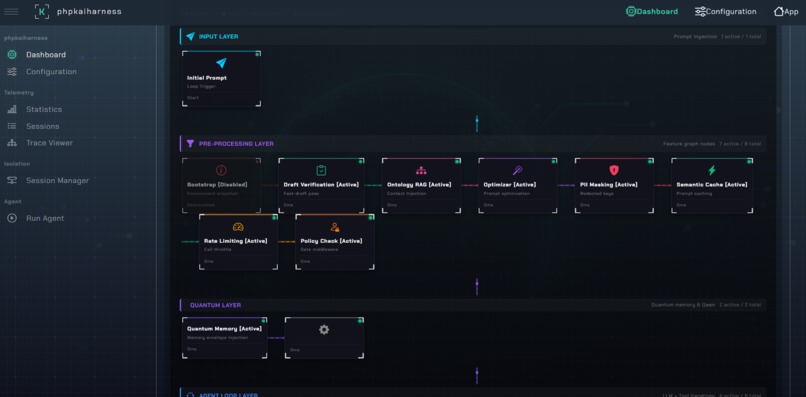Select the Quantum Memory [Active] title
This screenshot has width=806, height=397.
point(224,329)
